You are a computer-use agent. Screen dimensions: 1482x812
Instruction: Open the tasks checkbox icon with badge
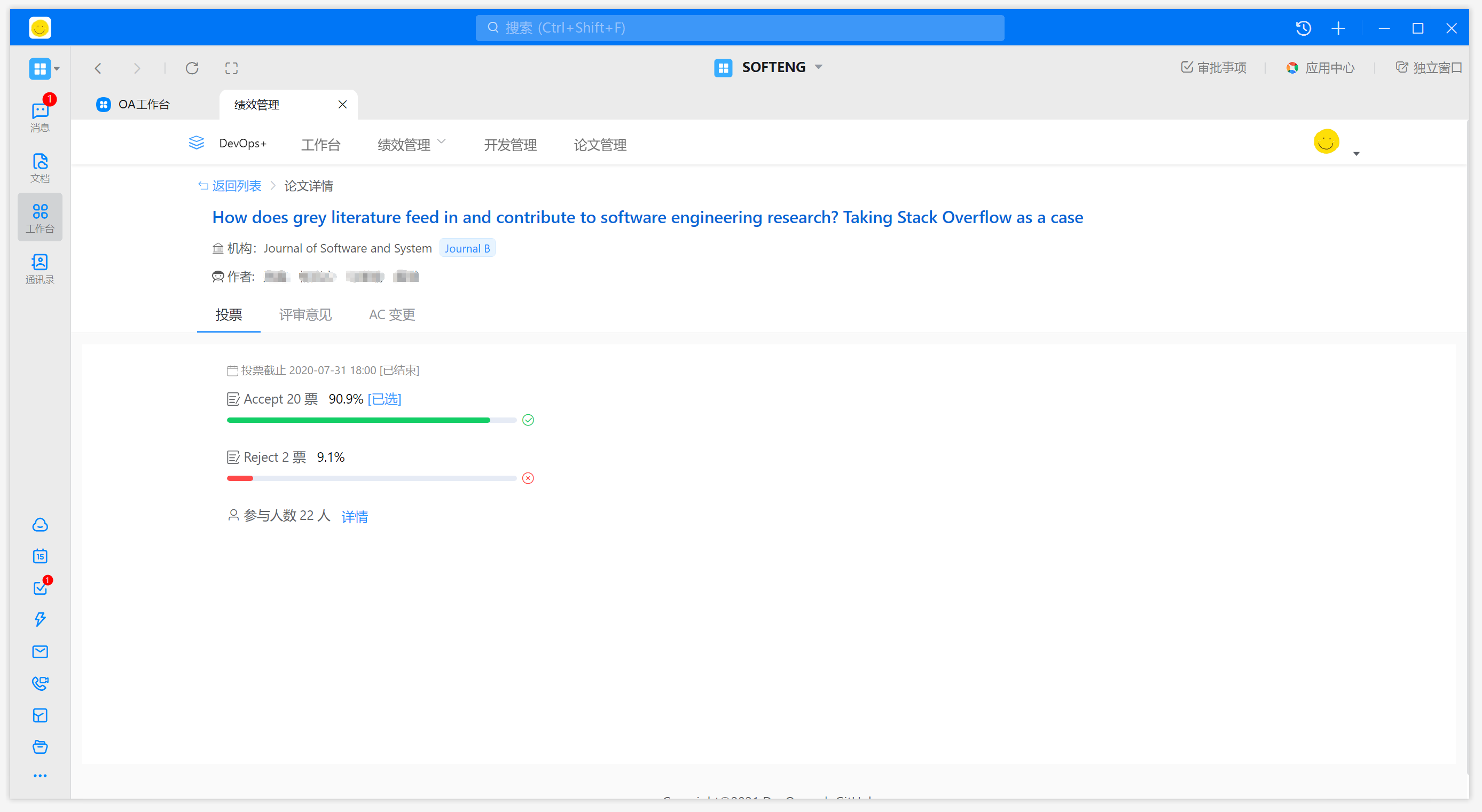coord(40,588)
